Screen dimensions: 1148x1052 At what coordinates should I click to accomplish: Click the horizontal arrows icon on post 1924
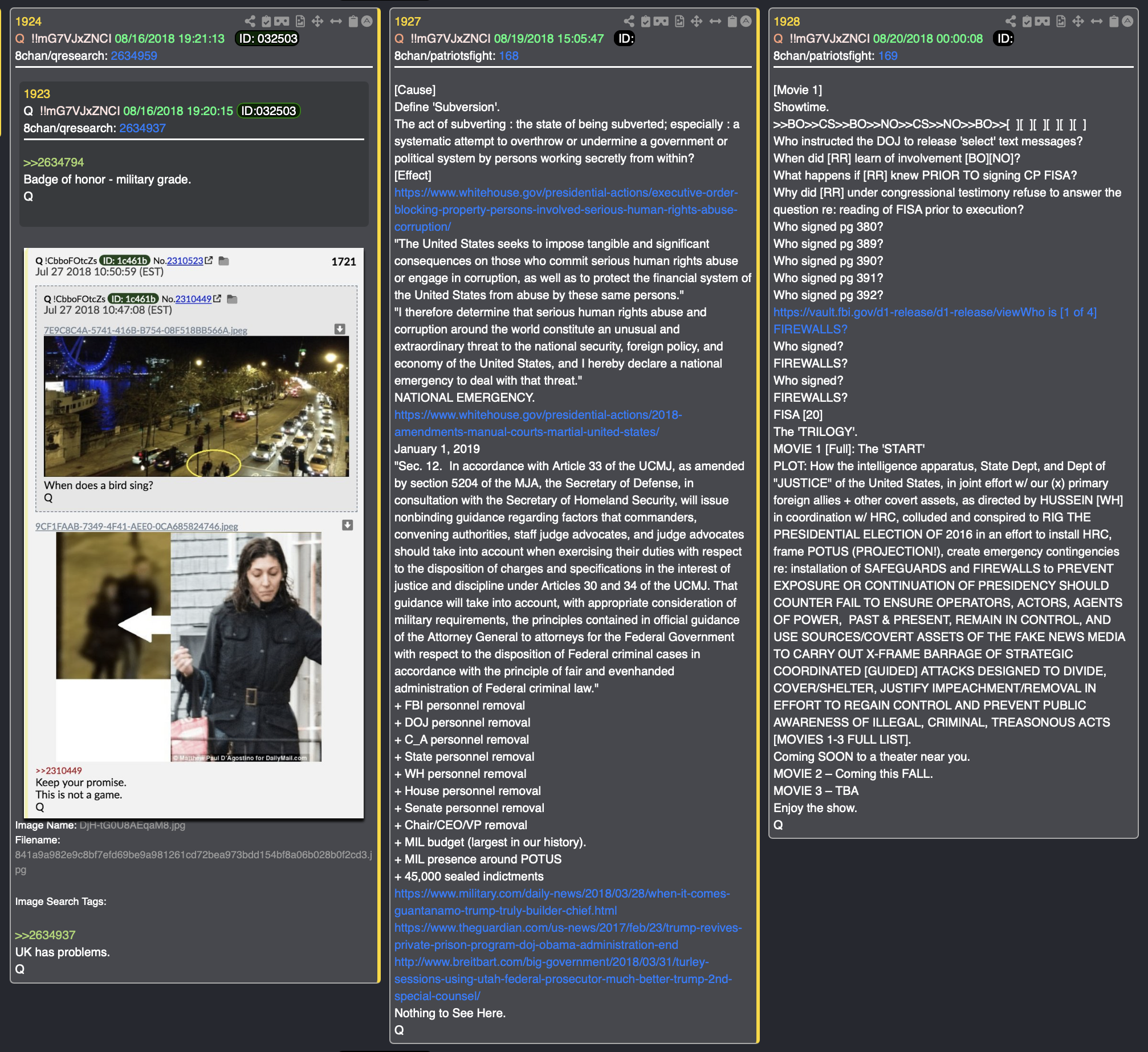336,22
